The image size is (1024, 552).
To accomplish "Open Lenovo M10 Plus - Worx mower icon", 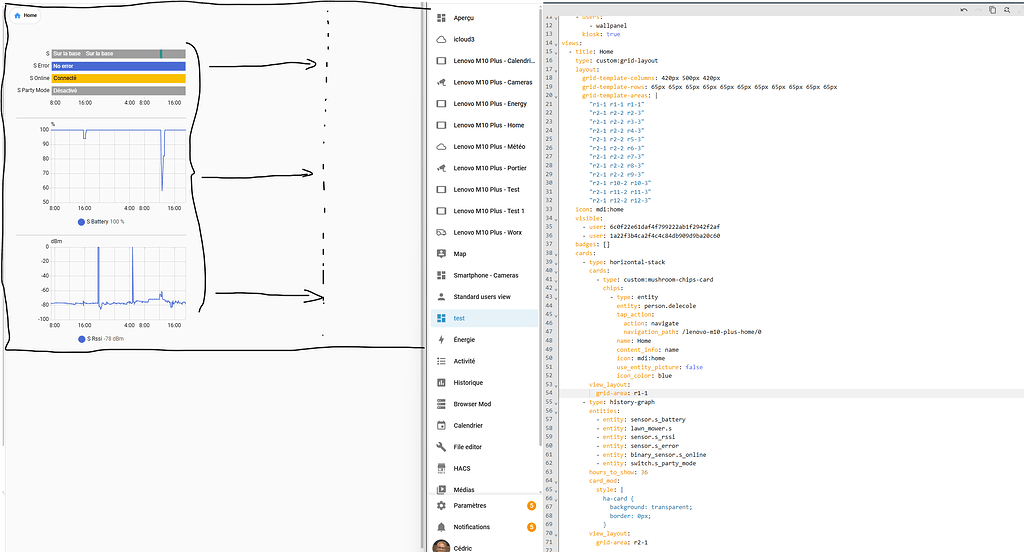I will click(x=441, y=233).
